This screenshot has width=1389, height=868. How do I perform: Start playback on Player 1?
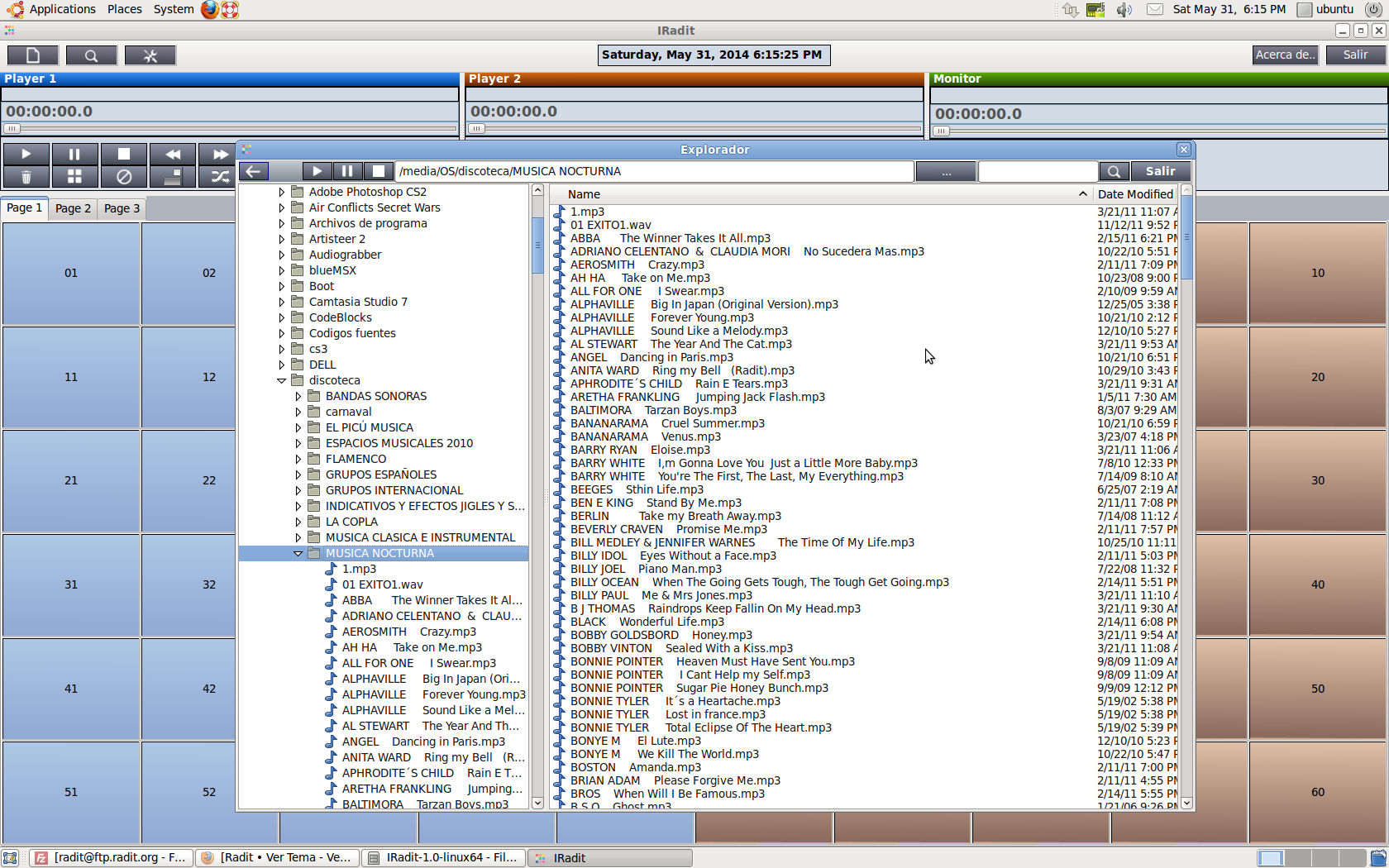tap(26, 154)
